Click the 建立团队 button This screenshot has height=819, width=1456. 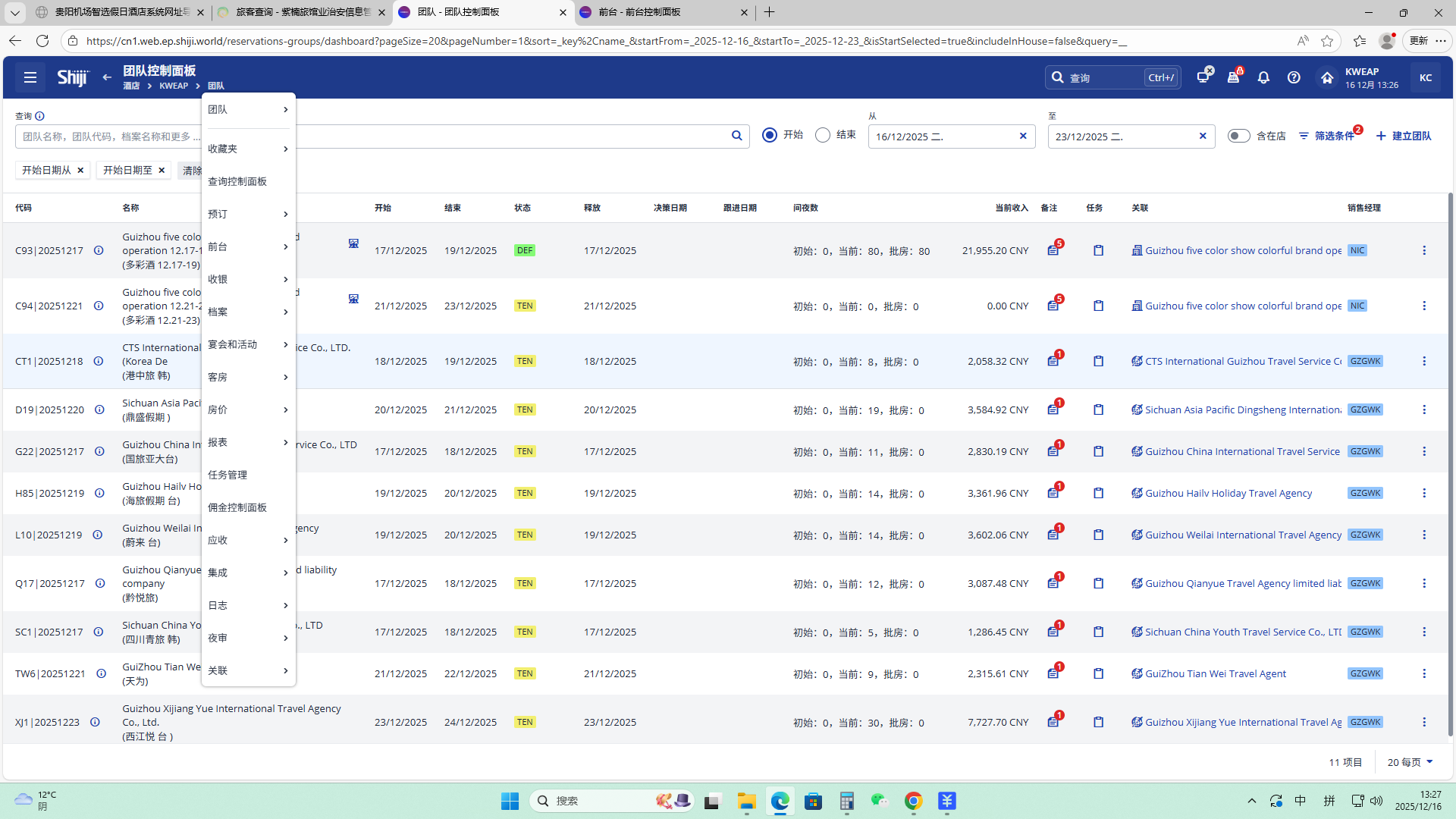[1404, 136]
